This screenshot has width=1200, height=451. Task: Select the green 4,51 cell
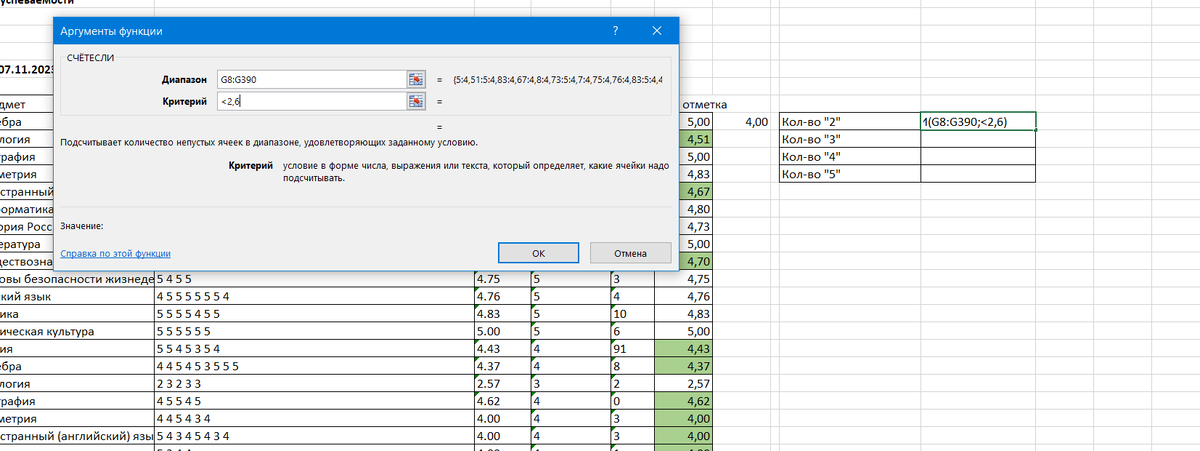696,140
